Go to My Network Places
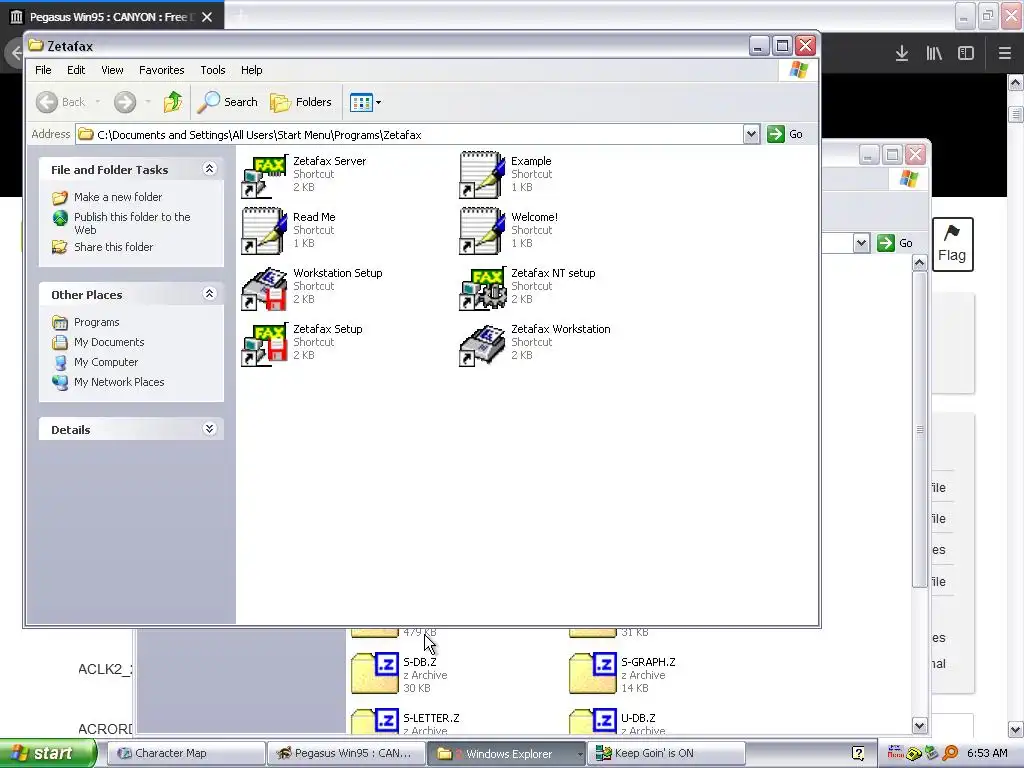1024x768 pixels. (x=119, y=381)
